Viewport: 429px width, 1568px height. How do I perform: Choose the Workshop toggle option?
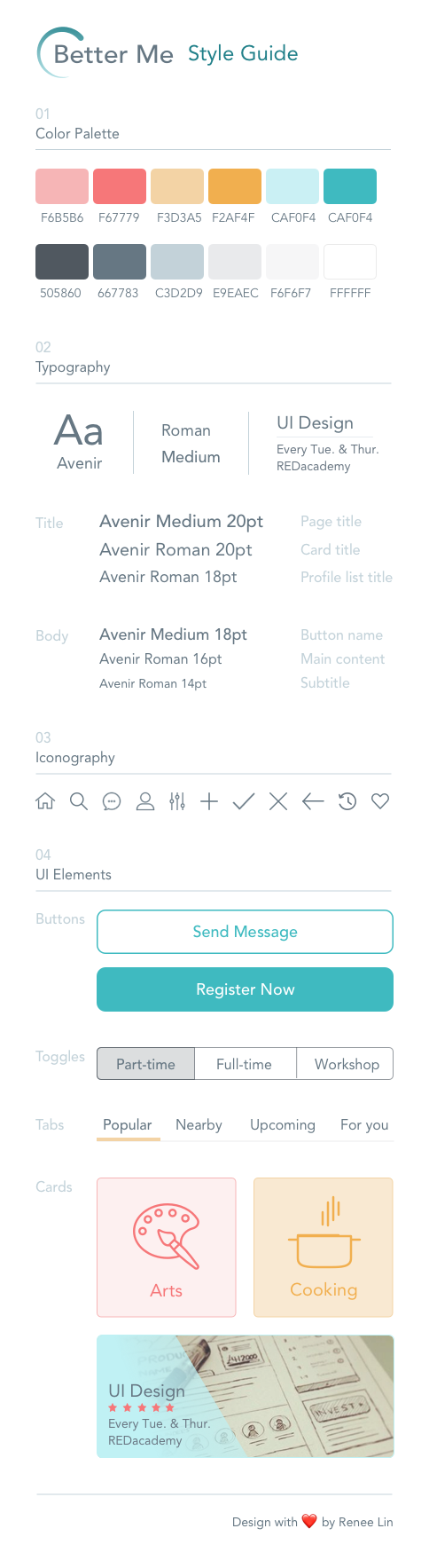pos(346,1064)
